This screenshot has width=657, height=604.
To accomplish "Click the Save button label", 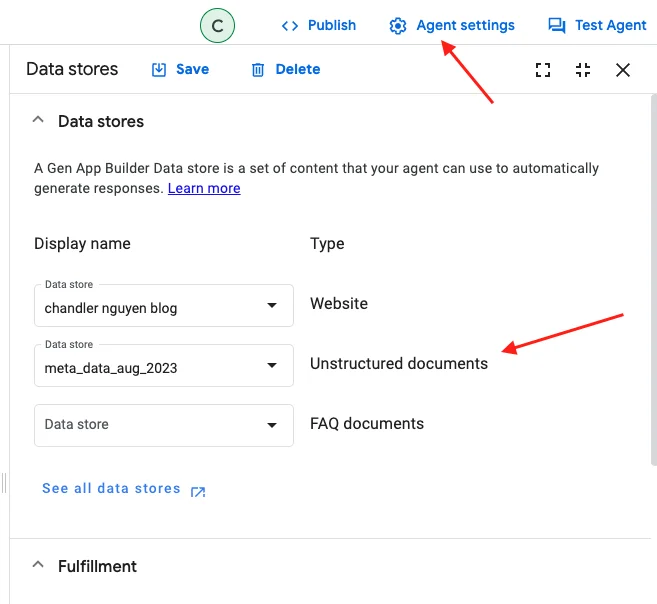I will 192,69.
